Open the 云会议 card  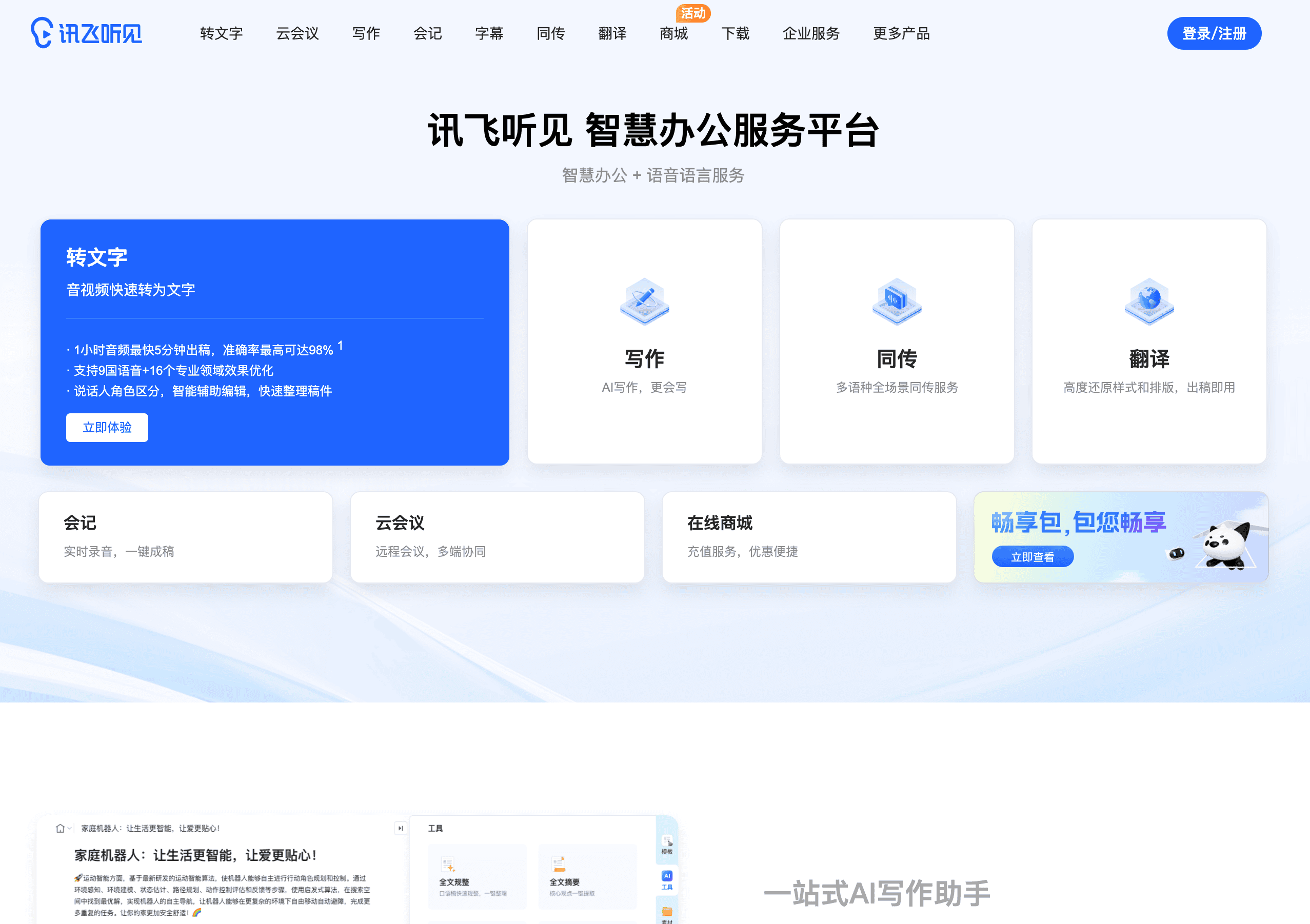point(498,537)
